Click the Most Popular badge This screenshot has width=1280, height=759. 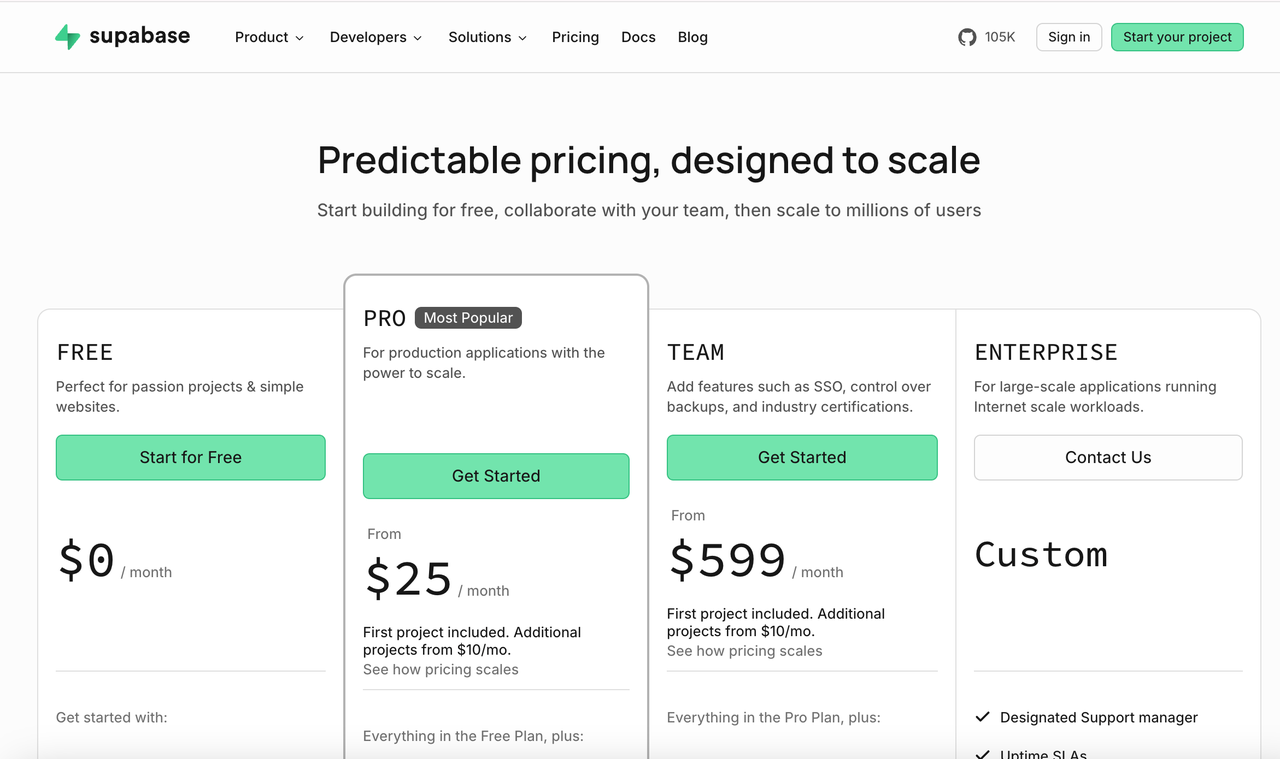pos(468,318)
